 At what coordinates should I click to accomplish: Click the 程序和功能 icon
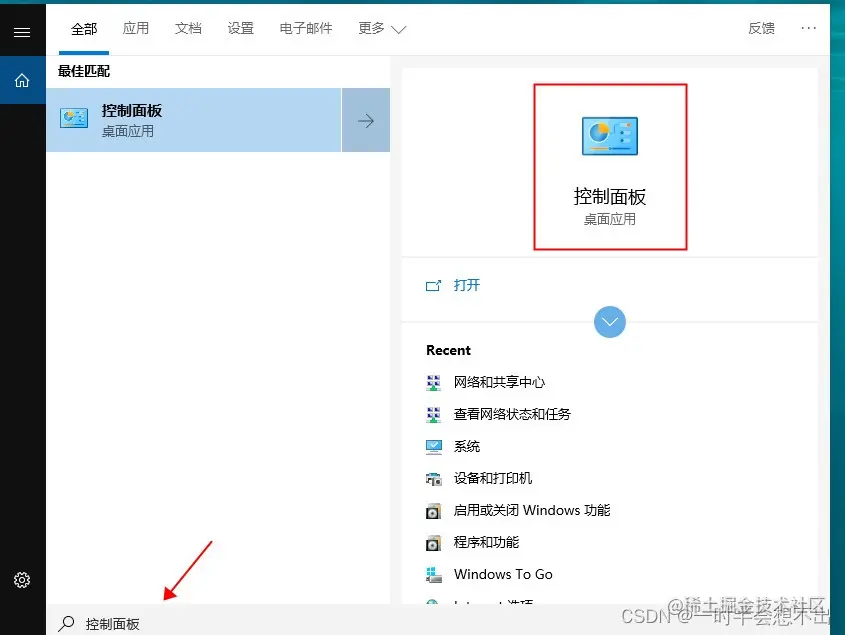[433, 542]
